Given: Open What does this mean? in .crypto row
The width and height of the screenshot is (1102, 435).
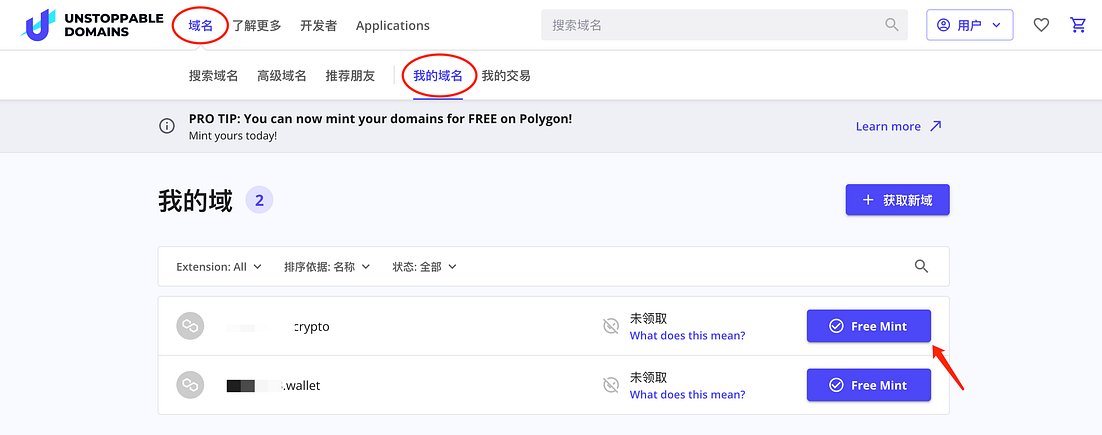Looking at the screenshot, I should [687, 335].
